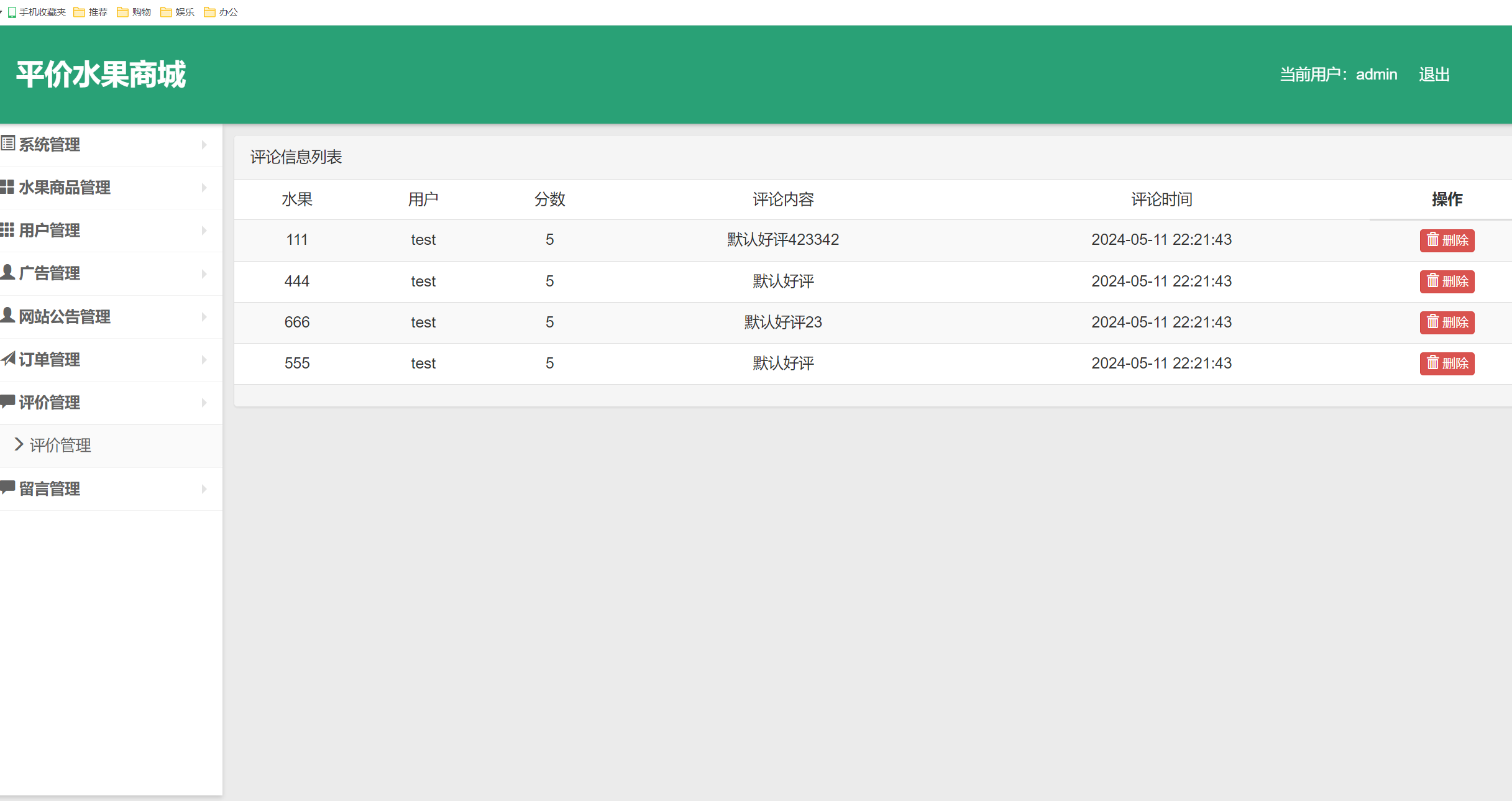This screenshot has width=1512, height=801.
Task: Click the paper plane icon beside 订单管理
Action: point(7,359)
